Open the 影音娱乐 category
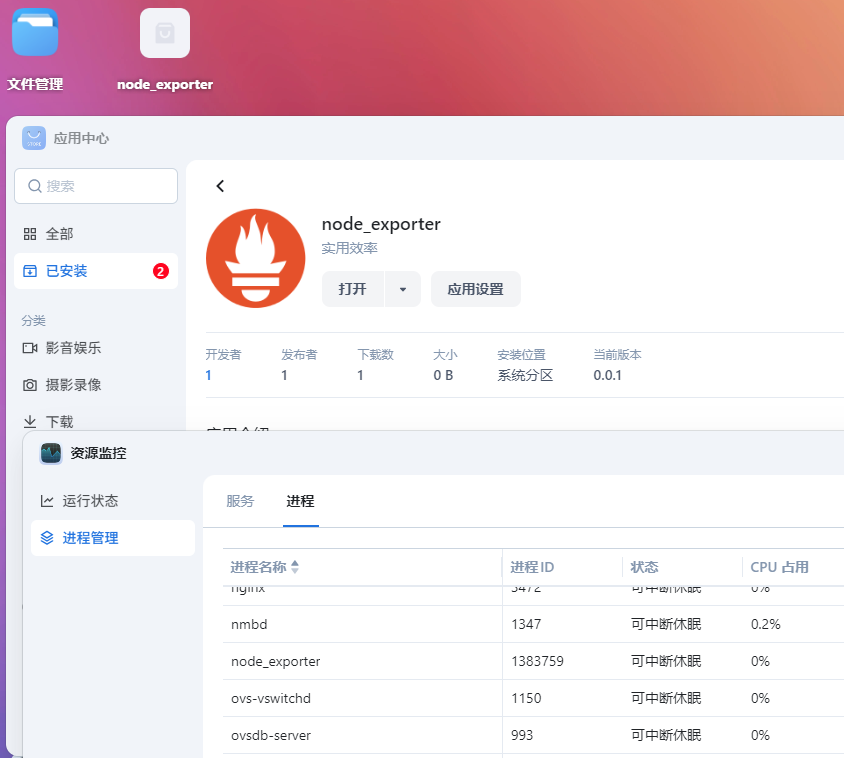The image size is (844, 758). point(96,348)
